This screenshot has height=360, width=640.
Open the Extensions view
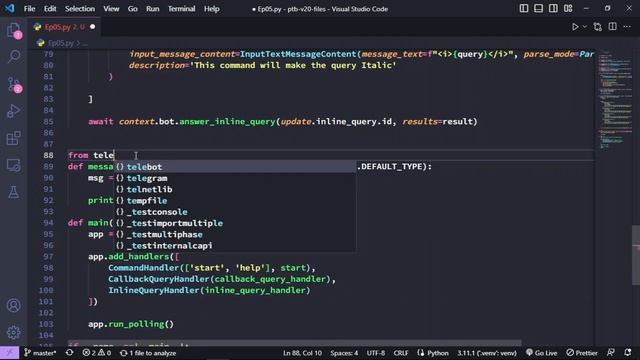pos(13,138)
